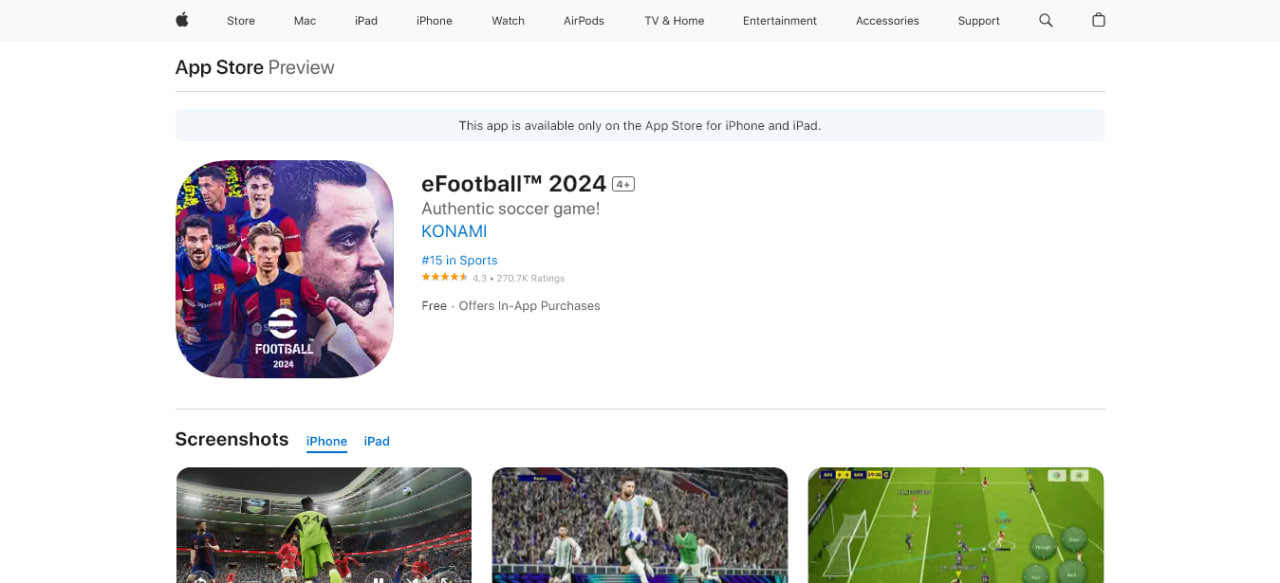Open the KONAMI developer link

pos(454,231)
